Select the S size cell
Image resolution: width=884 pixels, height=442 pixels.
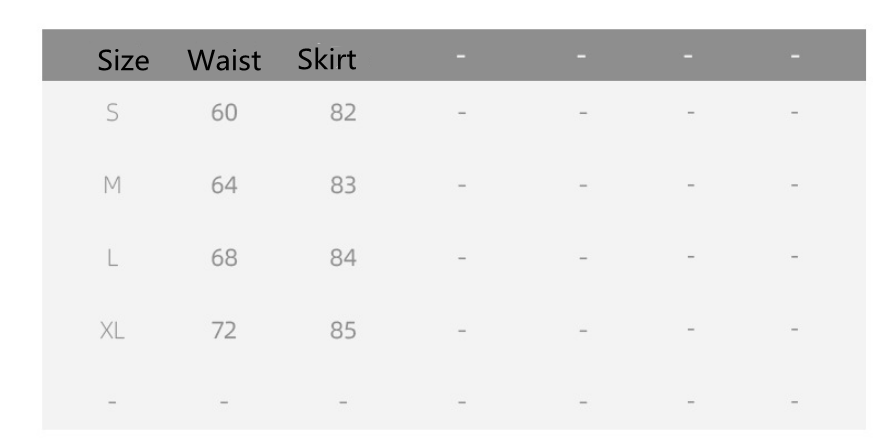pos(112,113)
